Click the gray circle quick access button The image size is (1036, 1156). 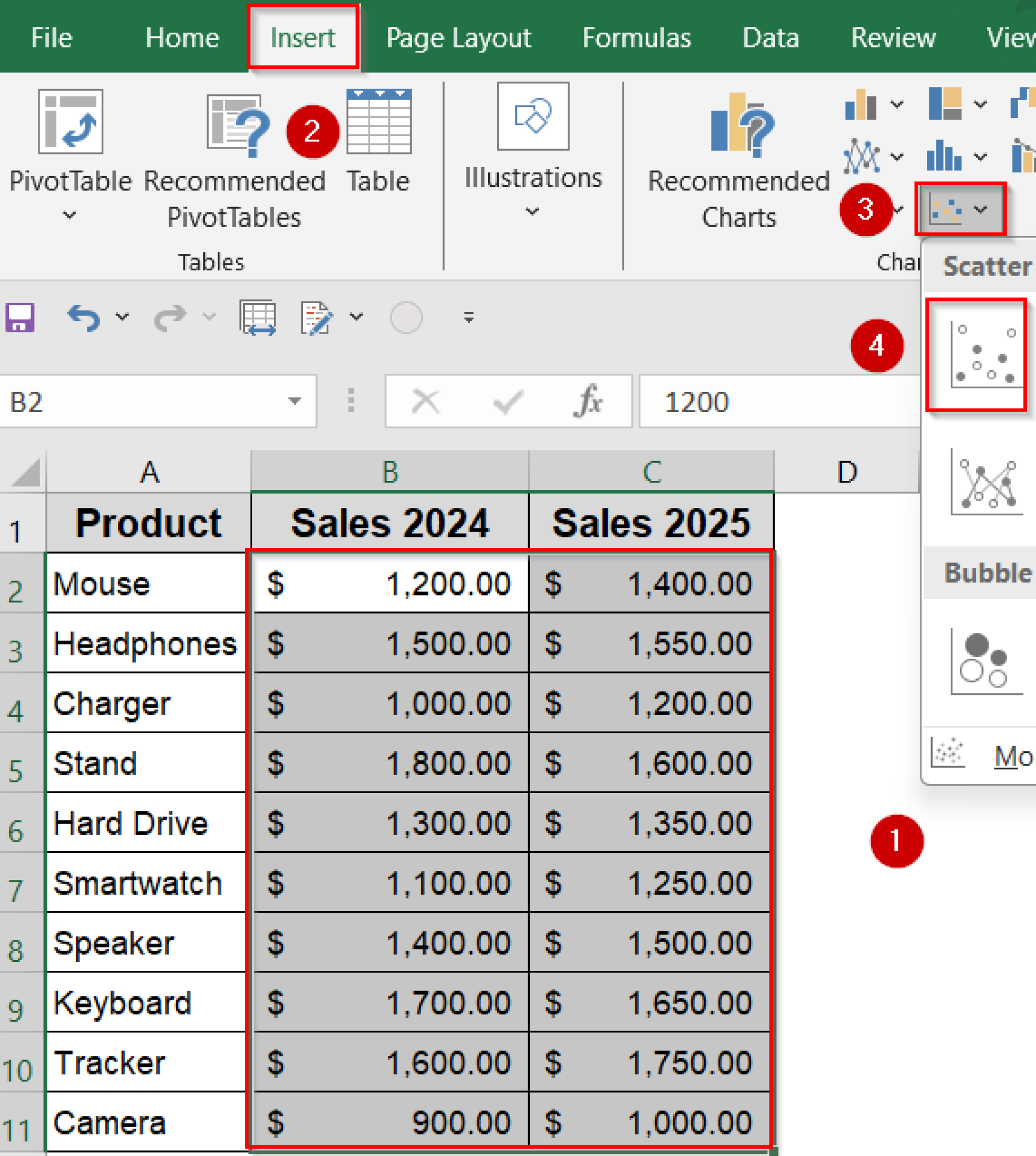tap(406, 317)
